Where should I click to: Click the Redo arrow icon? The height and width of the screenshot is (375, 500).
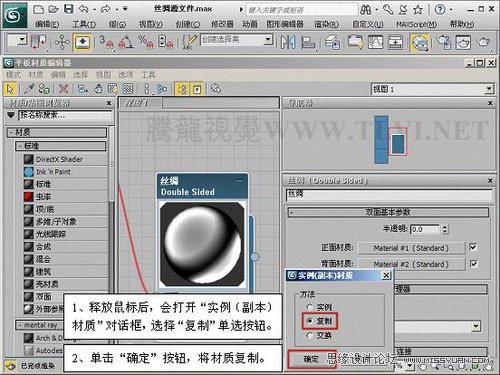pos(106,9)
